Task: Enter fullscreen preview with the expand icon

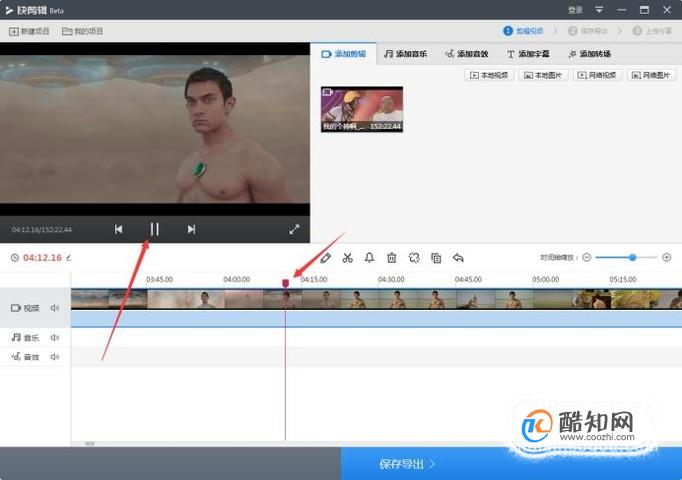Action: point(294,229)
